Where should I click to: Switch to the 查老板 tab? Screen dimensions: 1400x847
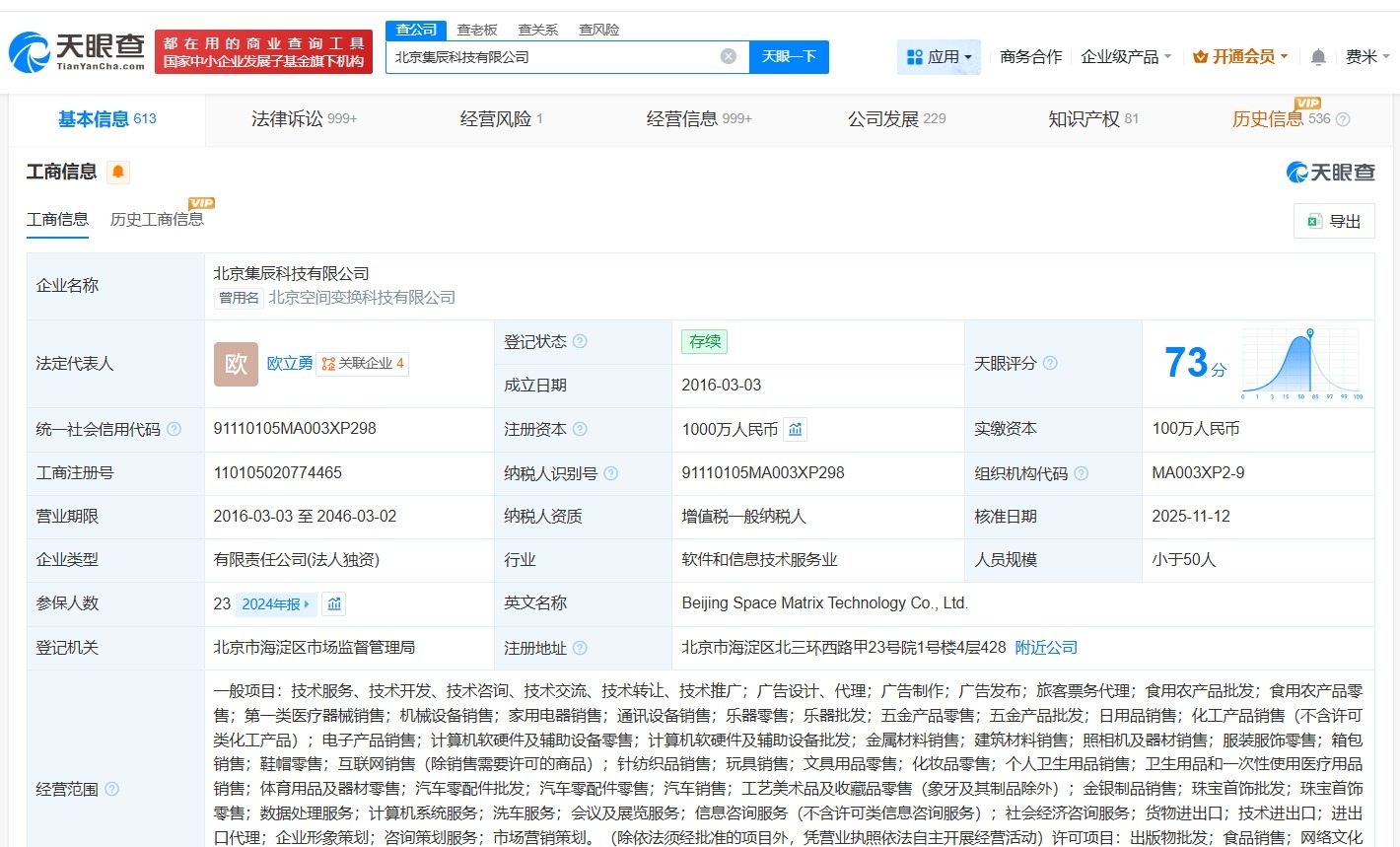(475, 30)
